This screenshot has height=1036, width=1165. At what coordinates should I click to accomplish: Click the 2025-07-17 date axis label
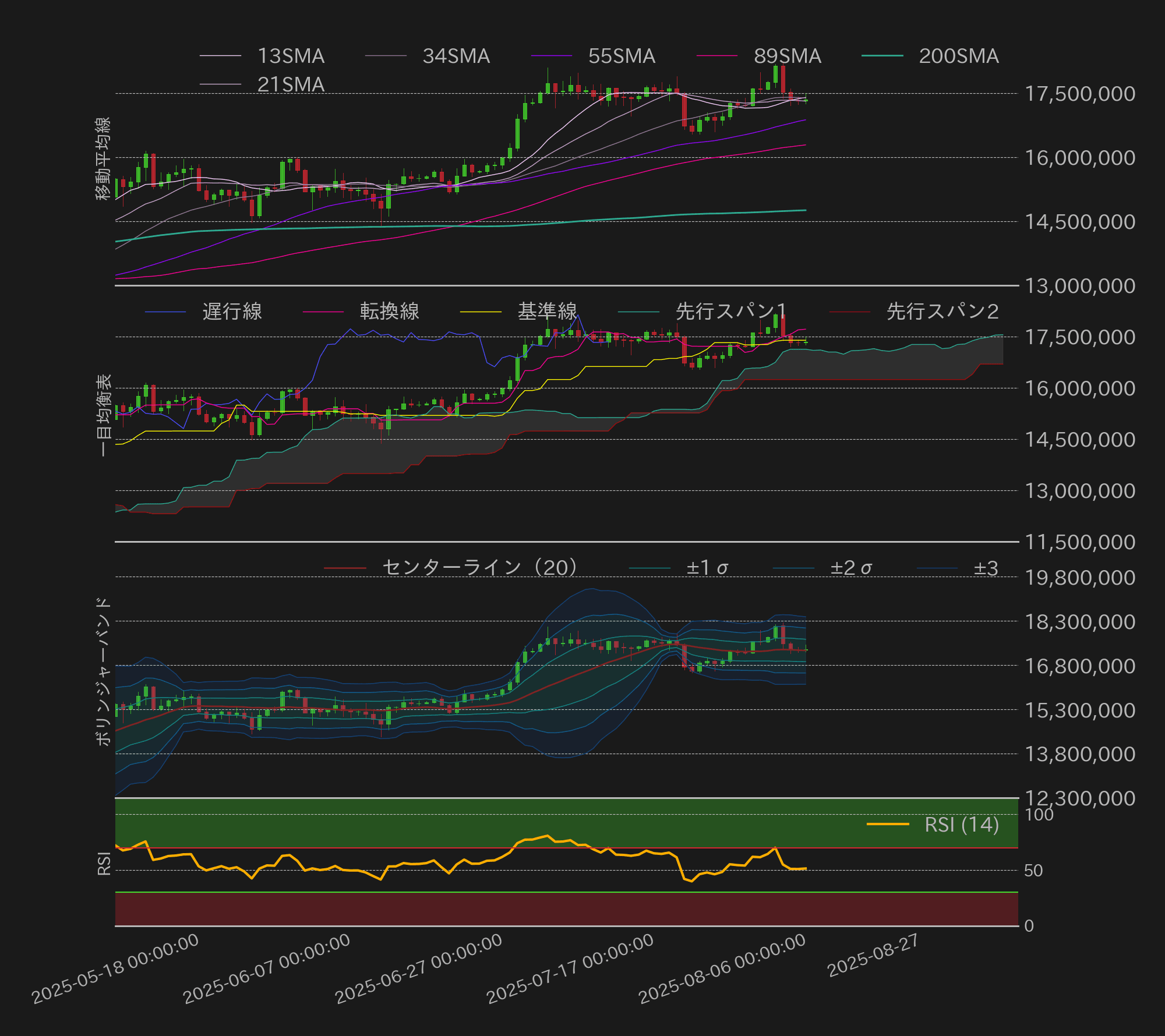coord(570,968)
